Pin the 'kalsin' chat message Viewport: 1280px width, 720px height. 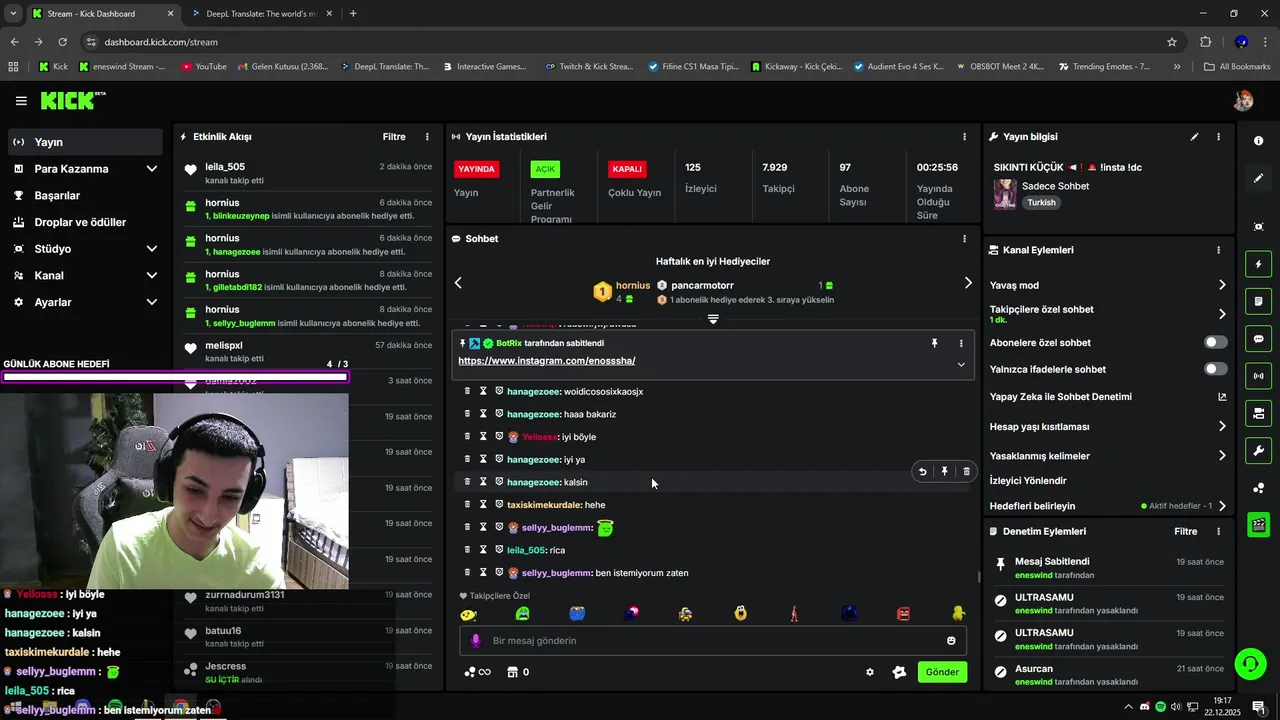pyautogui.click(x=944, y=471)
